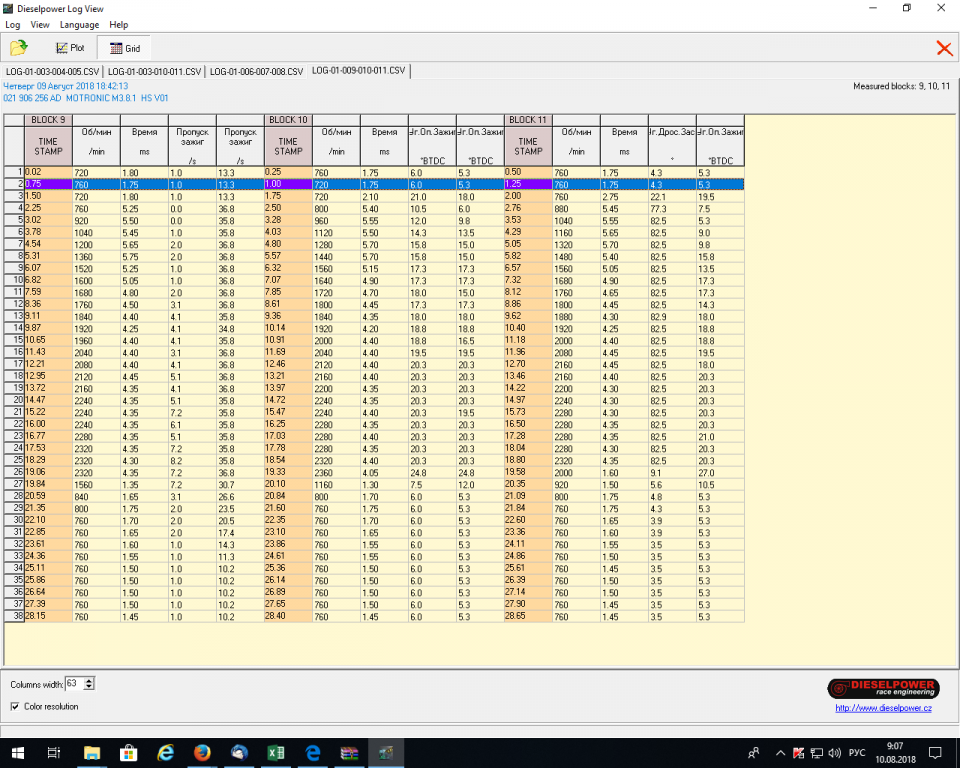Toggle the Color resolution checkbox
Image resolution: width=960 pixels, height=768 pixels.
15,707
